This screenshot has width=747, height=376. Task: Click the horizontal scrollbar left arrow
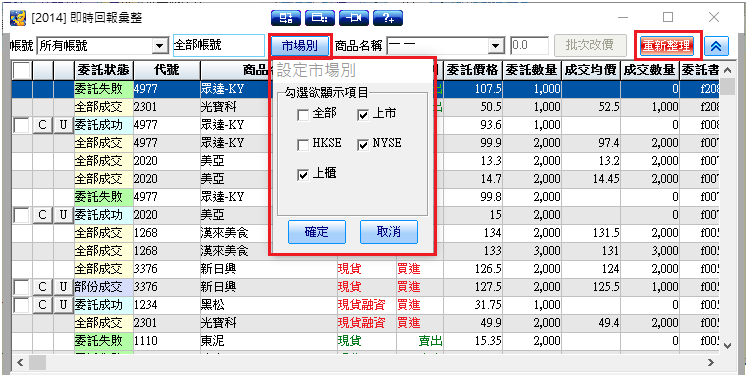pyautogui.click(x=20, y=362)
